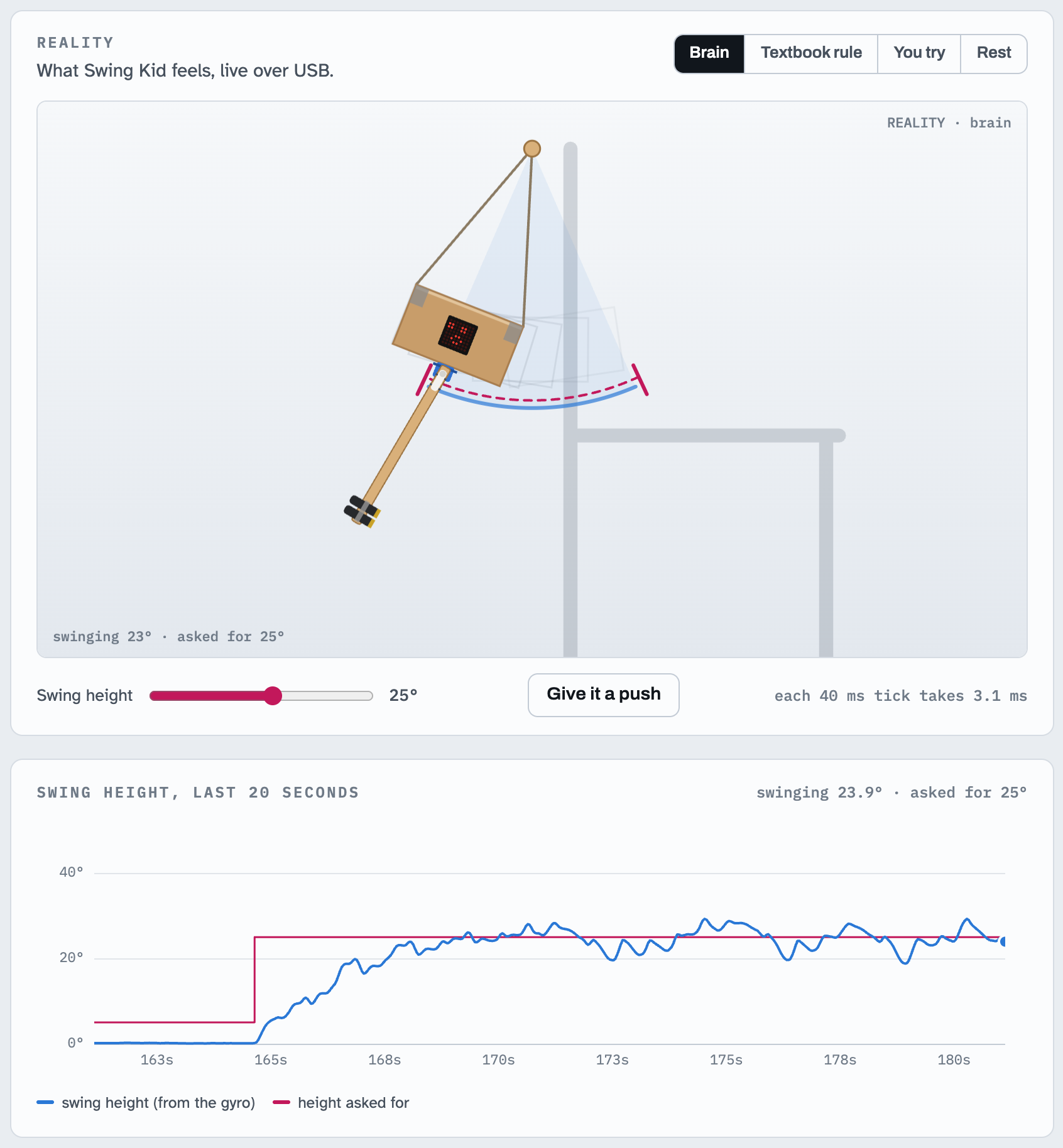Viewport: 1063px width, 1148px height.
Task: Click the 180s time axis label
Action: tap(954, 1059)
